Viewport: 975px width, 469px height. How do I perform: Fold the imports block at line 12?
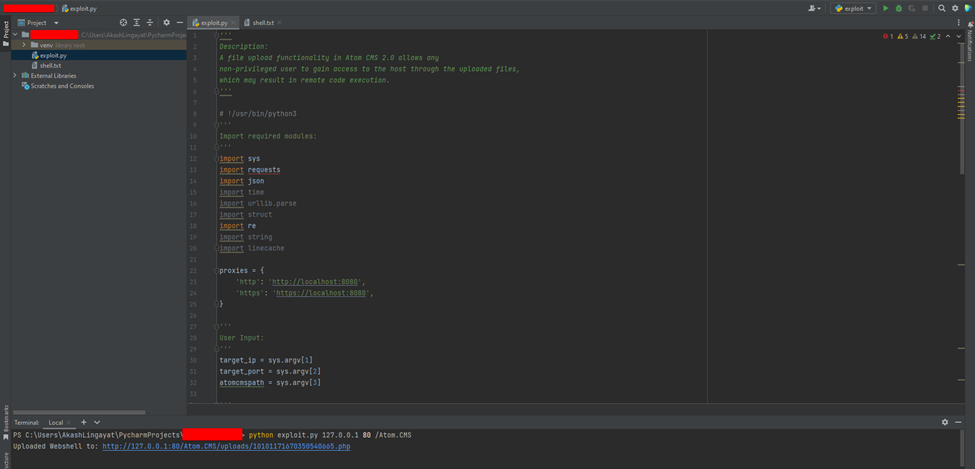click(217, 159)
